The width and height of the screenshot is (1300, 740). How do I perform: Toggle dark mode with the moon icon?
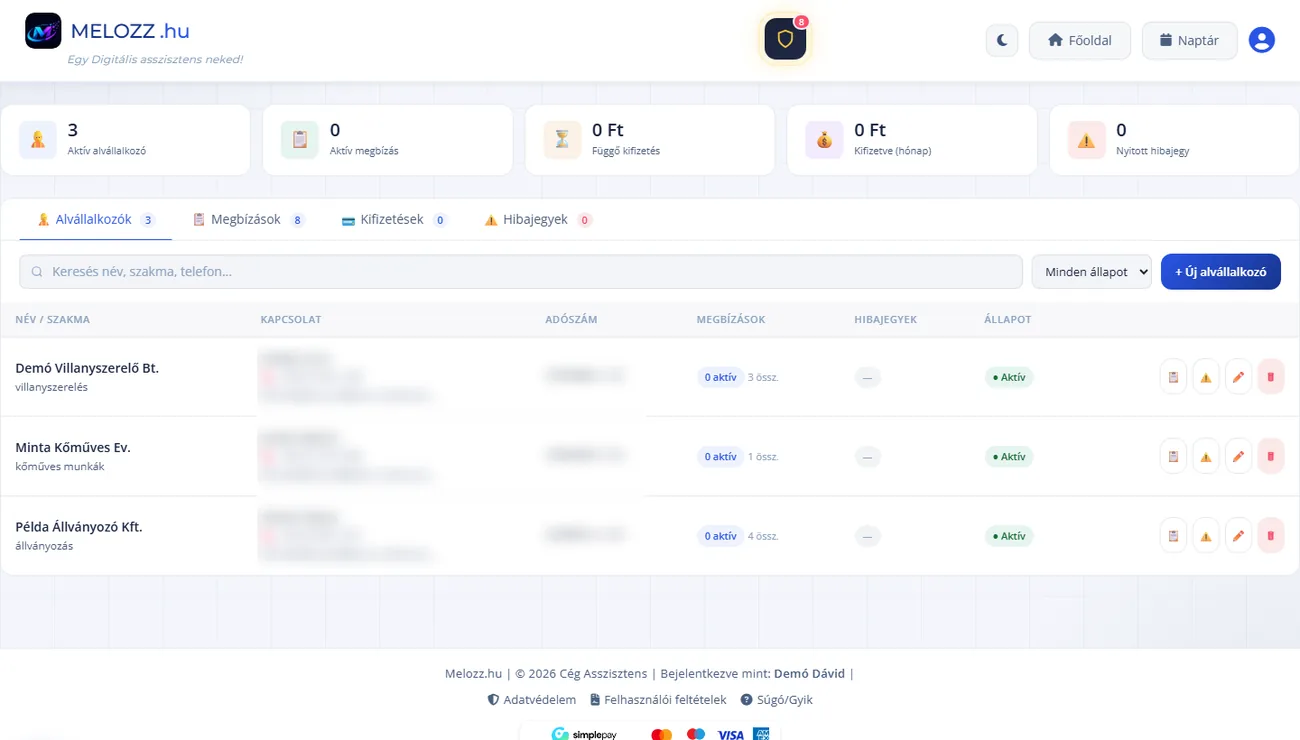coord(1002,41)
